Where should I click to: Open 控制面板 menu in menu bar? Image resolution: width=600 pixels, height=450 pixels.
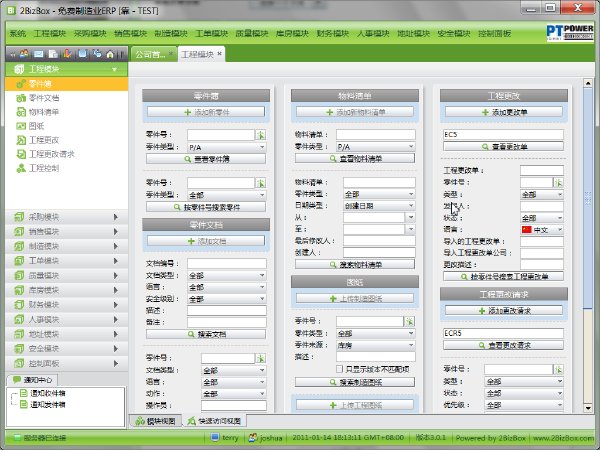point(495,33)
